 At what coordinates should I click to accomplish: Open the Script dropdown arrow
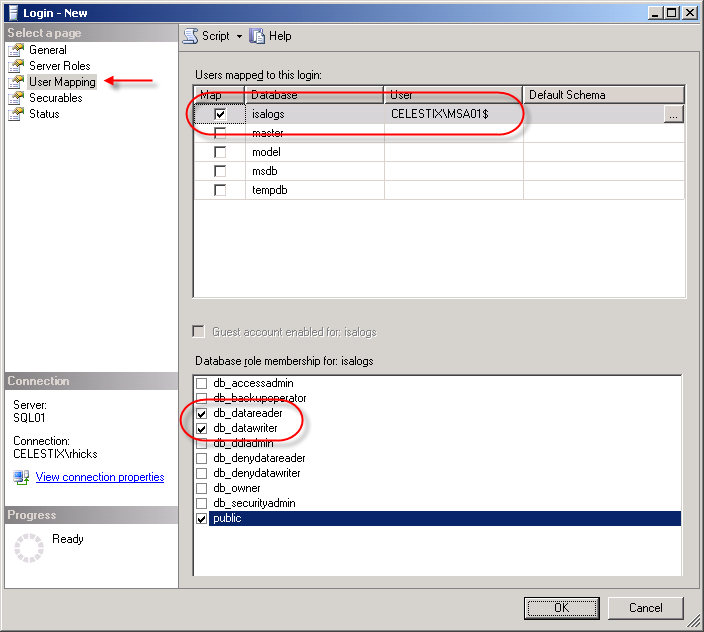[x=240, y=37]
